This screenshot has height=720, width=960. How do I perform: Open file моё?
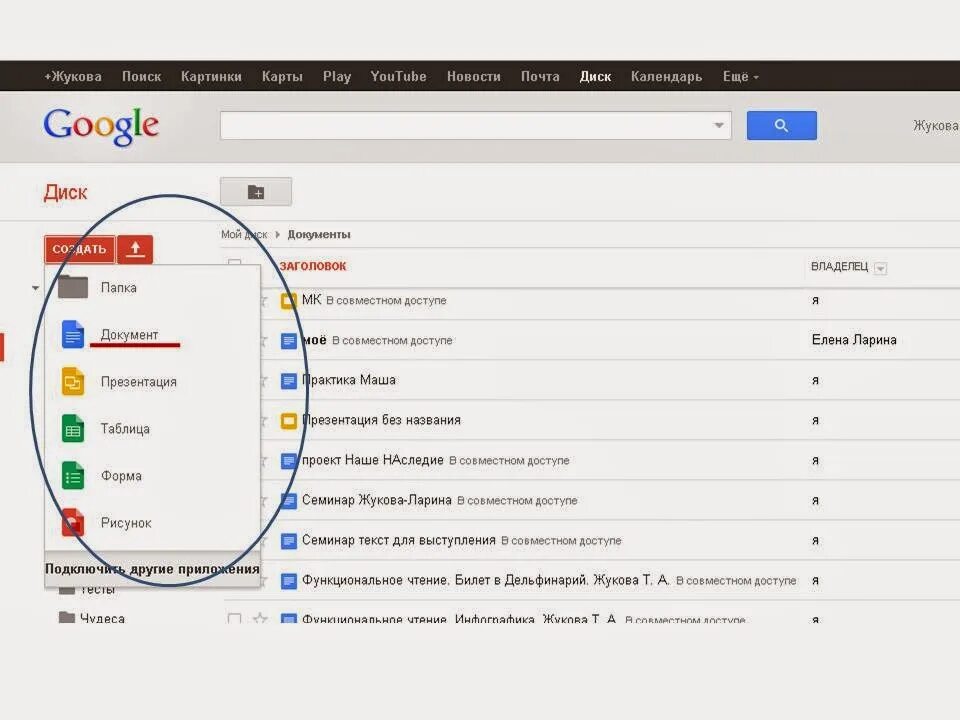tap(314, 340)
